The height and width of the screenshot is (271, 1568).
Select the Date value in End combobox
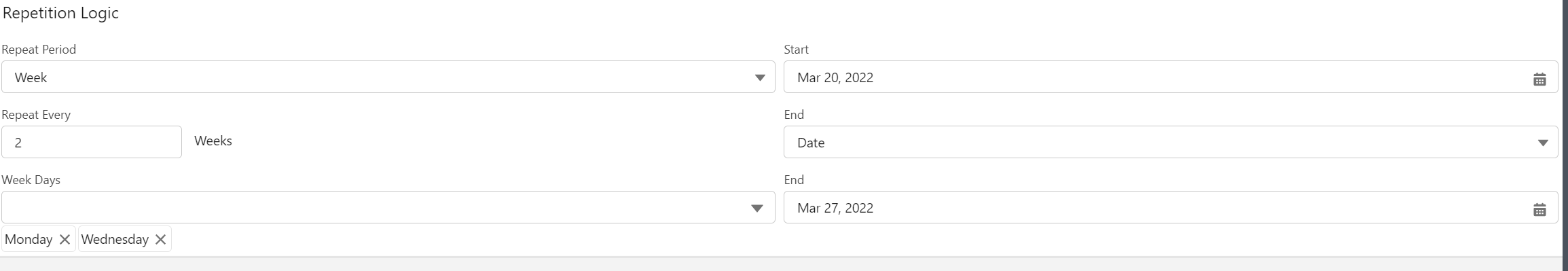click(x=811, y=143)
